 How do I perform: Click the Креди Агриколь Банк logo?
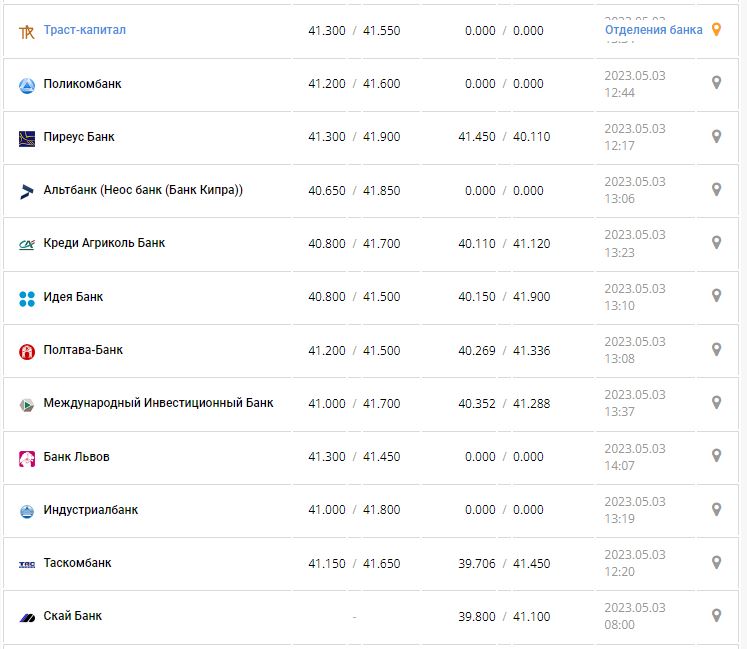pyautogui.click(x=27, y=244)
